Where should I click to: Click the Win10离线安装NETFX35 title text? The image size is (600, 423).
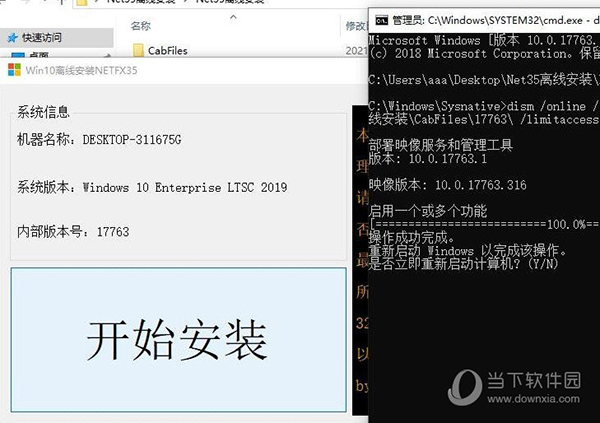[x=81, y=70]
